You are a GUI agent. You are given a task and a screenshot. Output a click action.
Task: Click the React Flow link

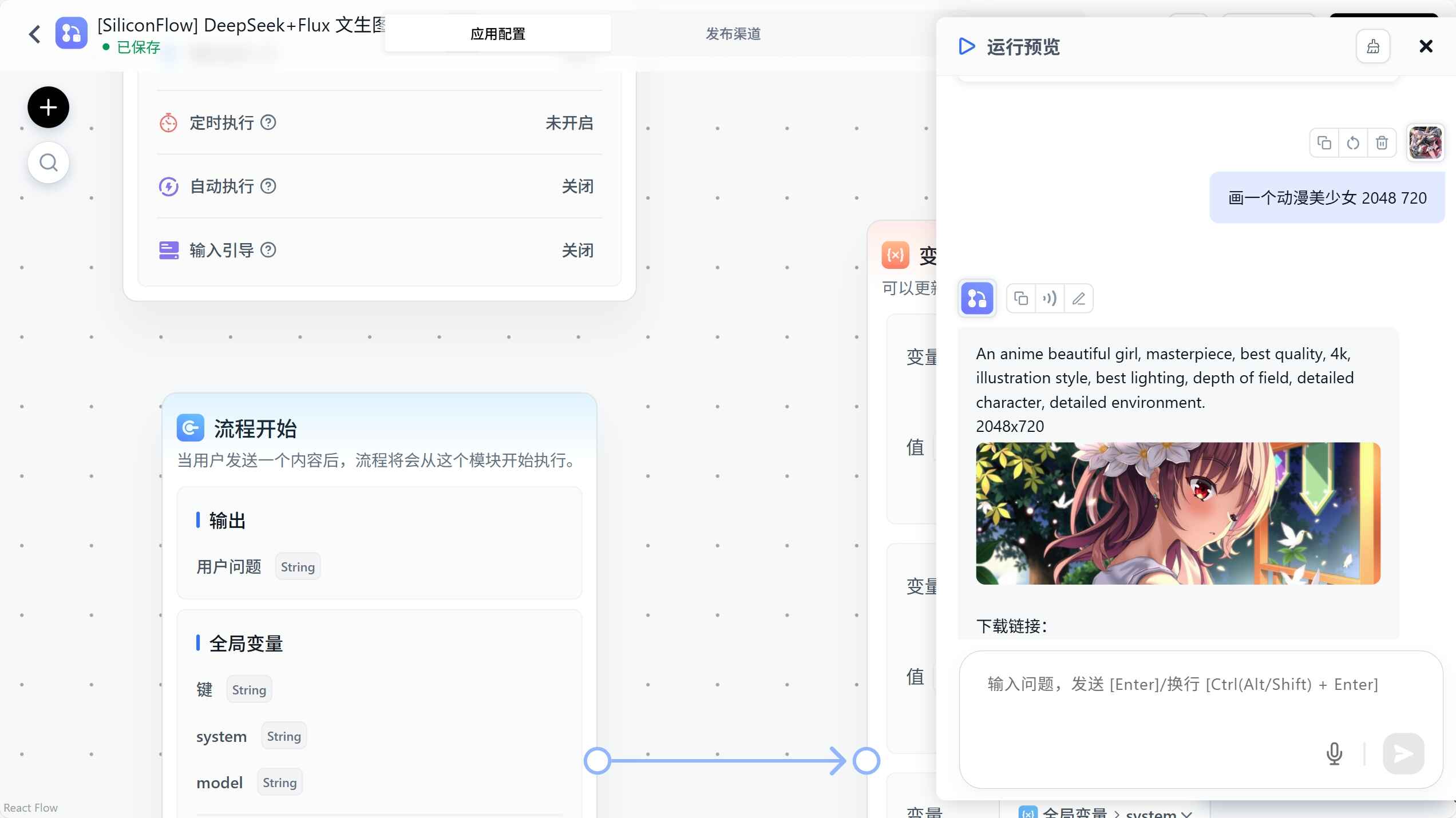31,808
